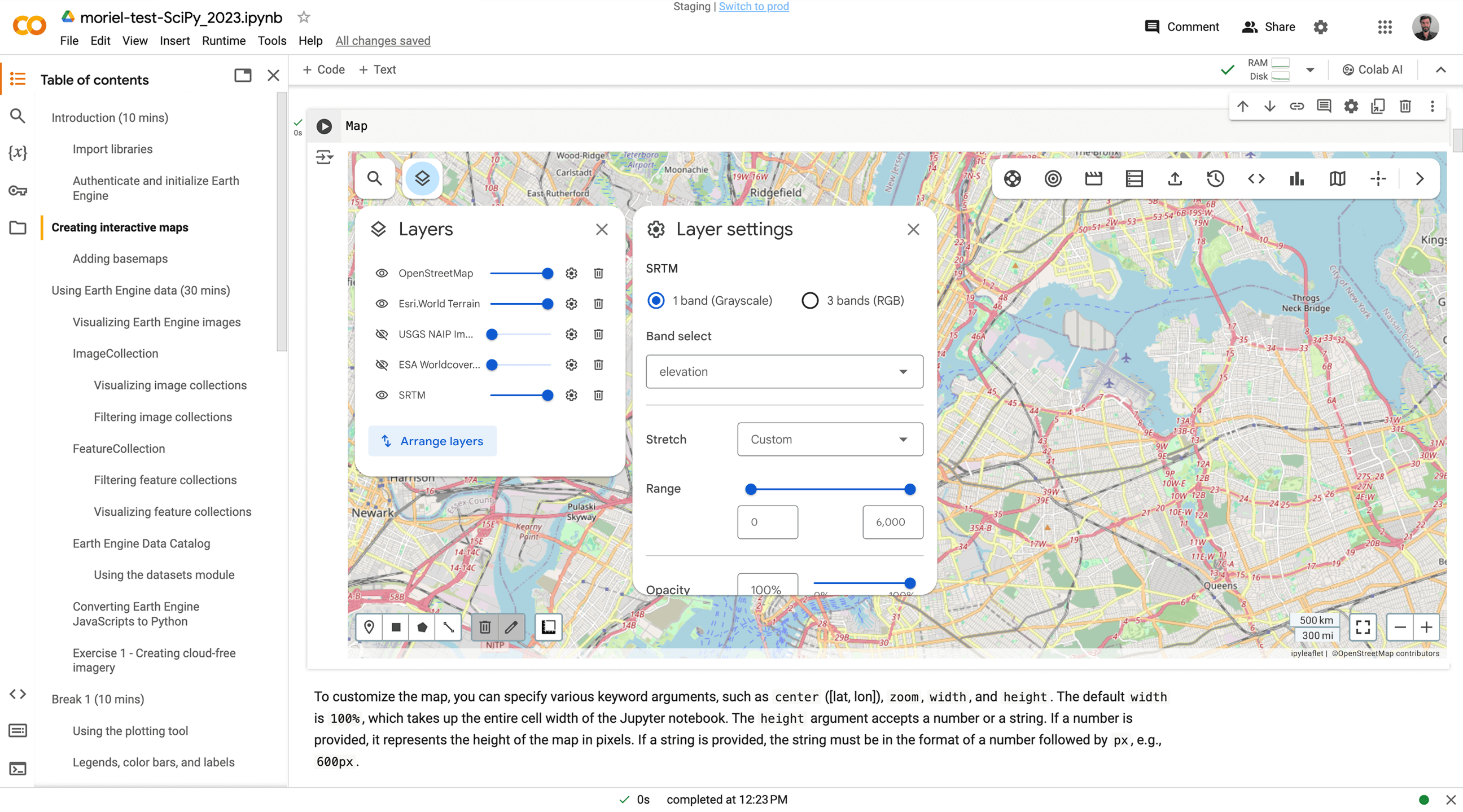The height and width of the screenshot is (812, 1463).
Task: Click the Range minimum value field showing 0
Action: pyautogui.click(x=768, y=523)
